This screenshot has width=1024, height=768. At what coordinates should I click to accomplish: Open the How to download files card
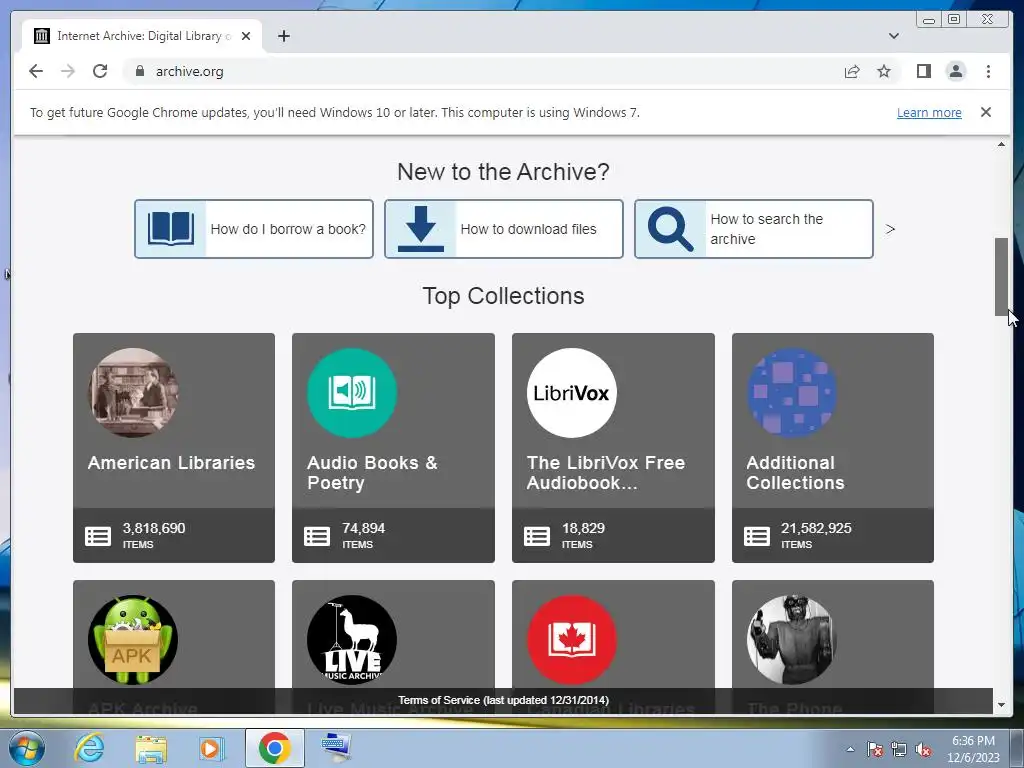tap(504, 229)
